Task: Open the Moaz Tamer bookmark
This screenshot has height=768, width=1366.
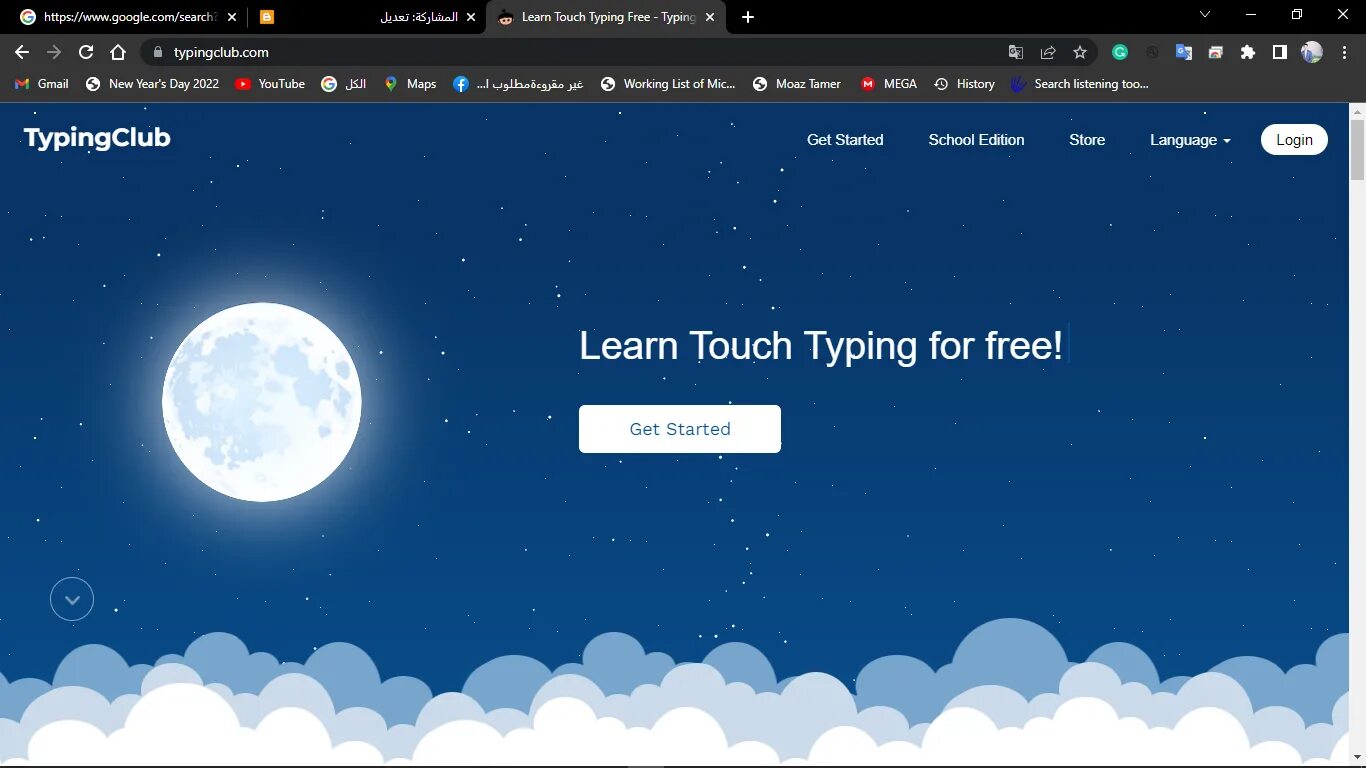Action: tap(797, 84)
